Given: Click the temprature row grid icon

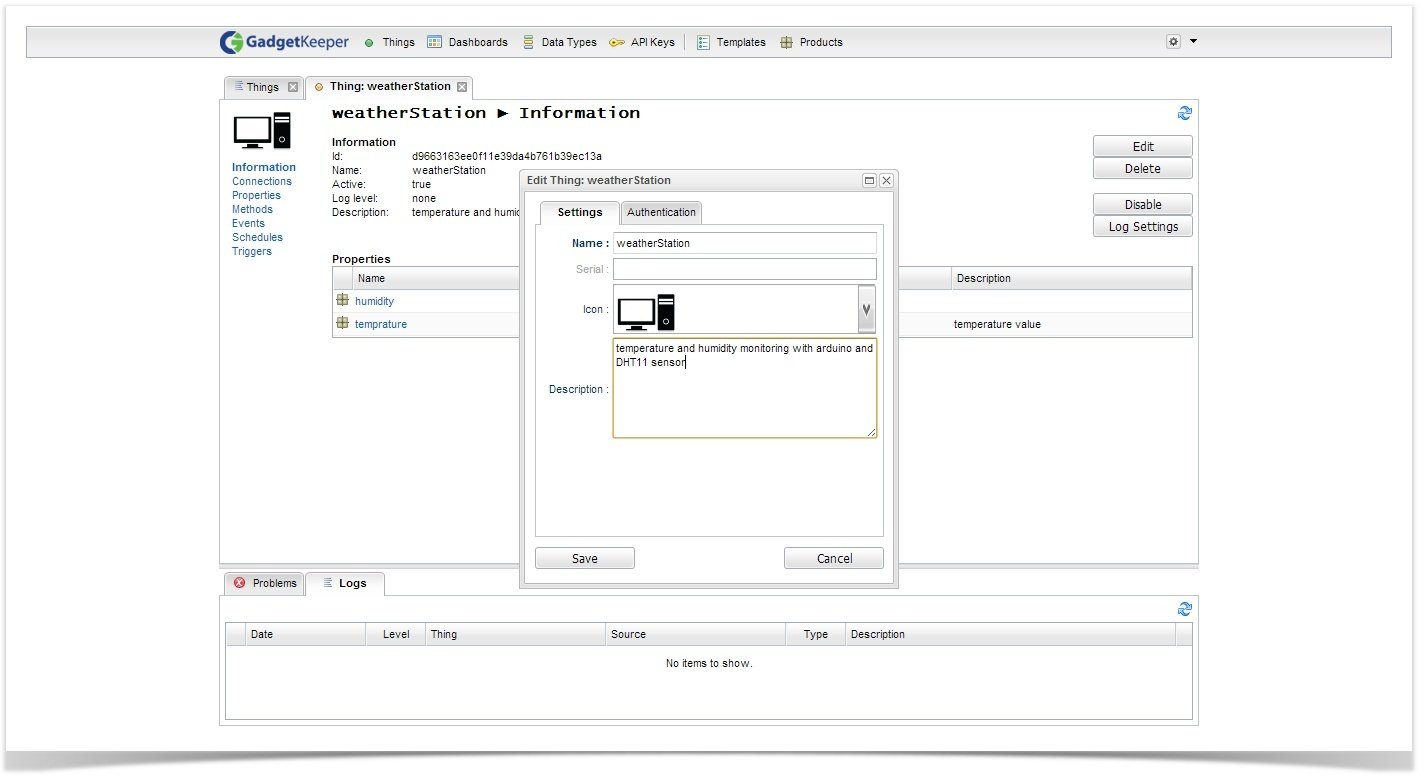Looking at the screenshot, I should pos(342,323).
